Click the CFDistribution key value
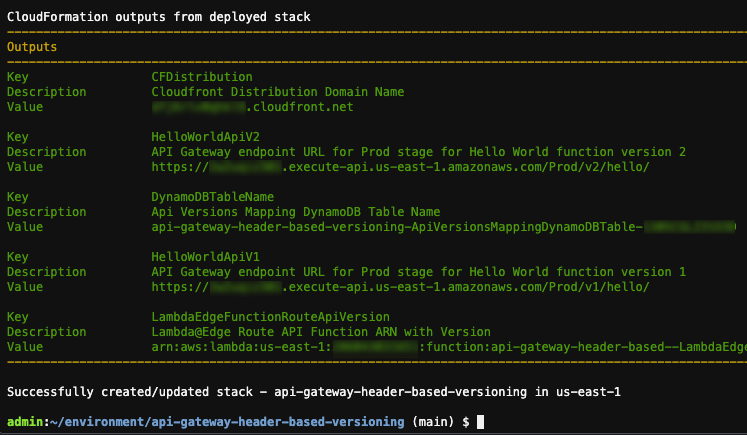 [202, 77]
